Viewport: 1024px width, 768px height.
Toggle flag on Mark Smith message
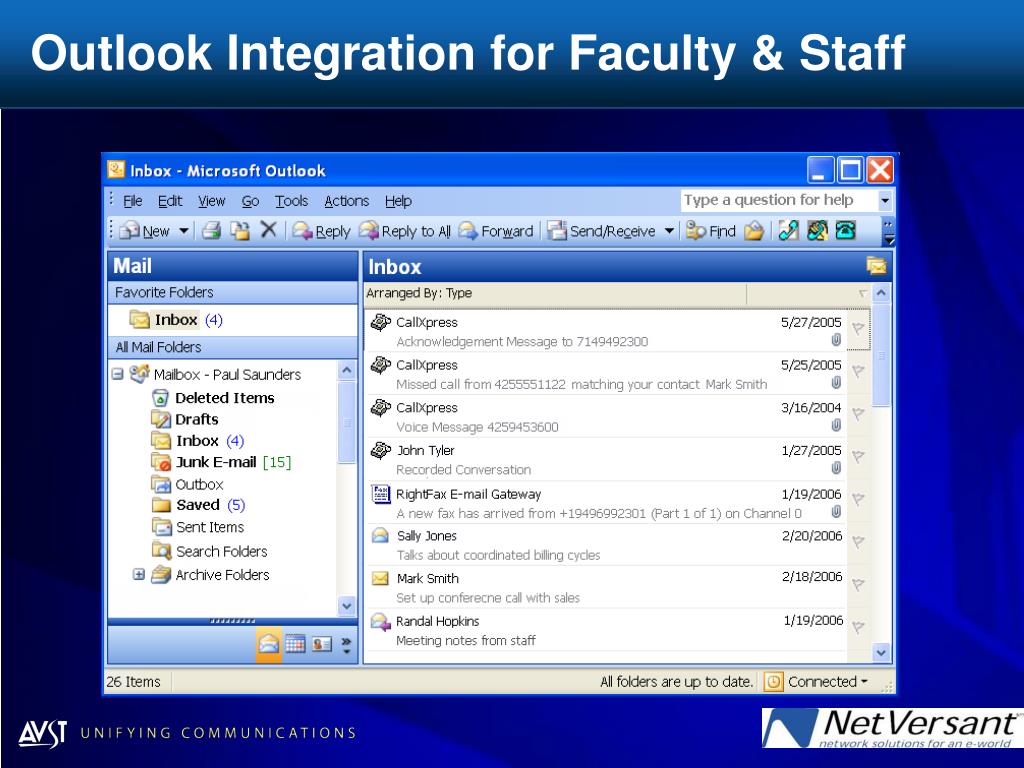pyautogui.click(x=859, y=584)
